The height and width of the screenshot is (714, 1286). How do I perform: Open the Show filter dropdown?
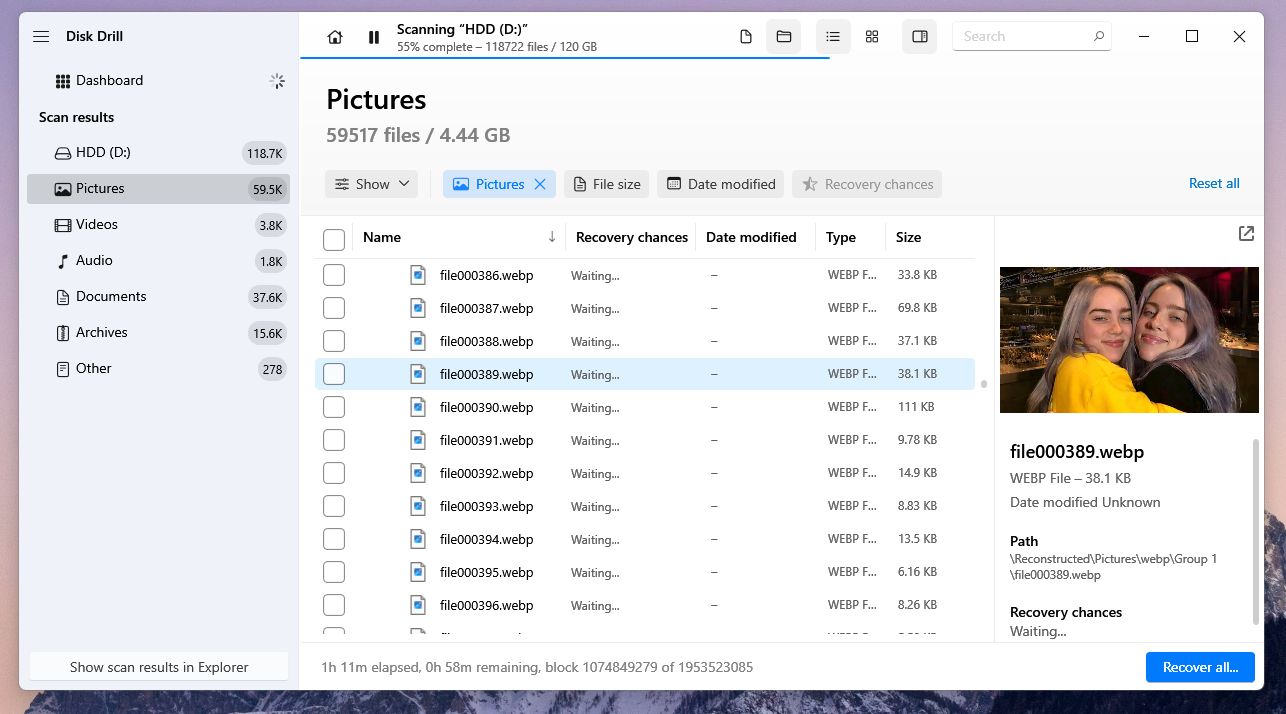pyautogui.click(x=371, y=184)
